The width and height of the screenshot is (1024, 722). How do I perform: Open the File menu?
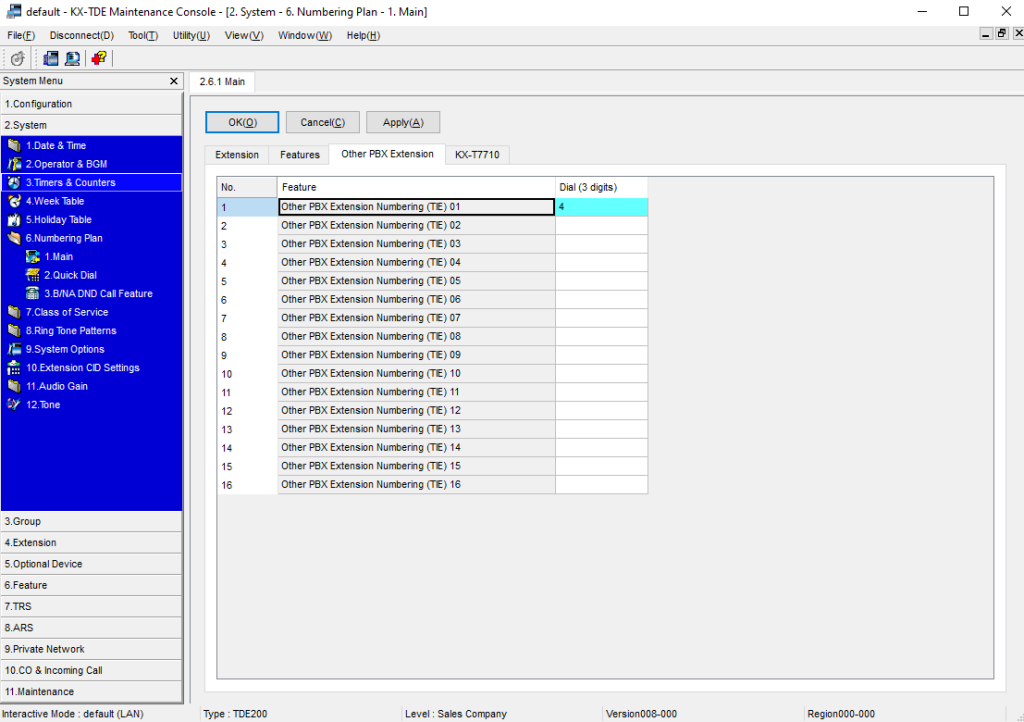(21, 35)
